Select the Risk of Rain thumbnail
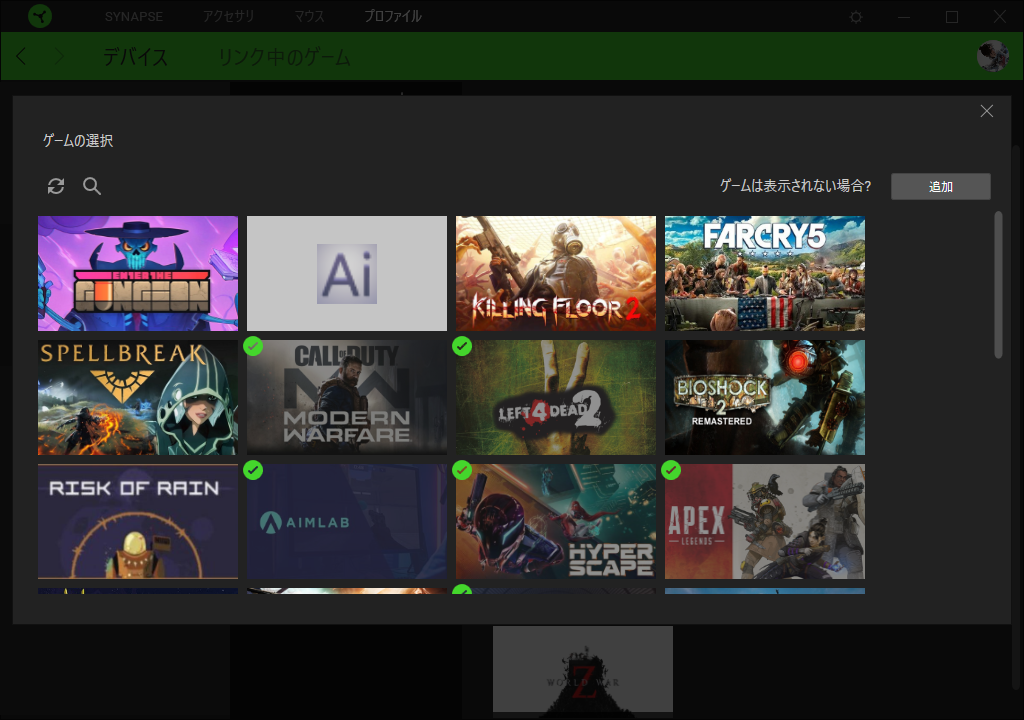The width and height of the screenshot is (1024, 720). point(138,521)
